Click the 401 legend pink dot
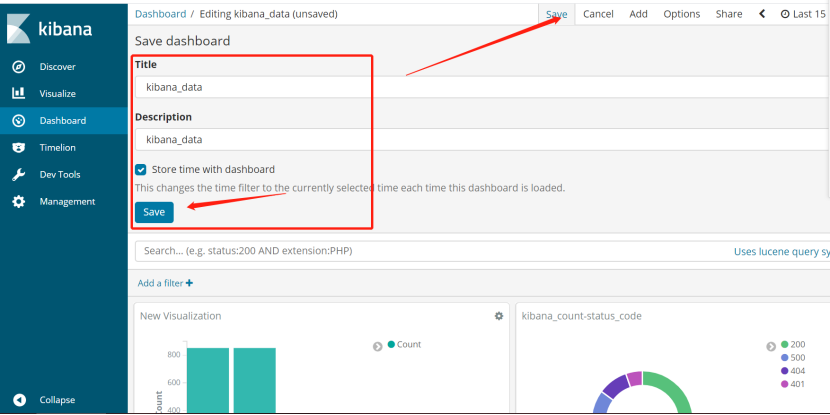Viewport: 830px width, 415px height. pos(784,384)
